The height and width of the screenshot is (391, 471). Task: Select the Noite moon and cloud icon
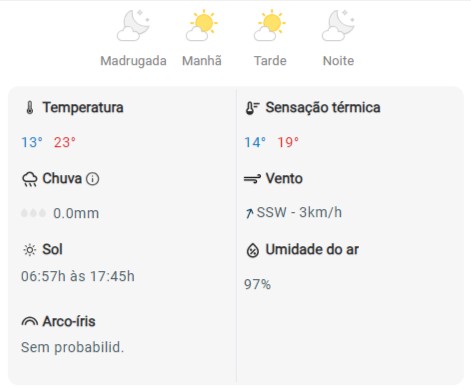click(338, 26)
